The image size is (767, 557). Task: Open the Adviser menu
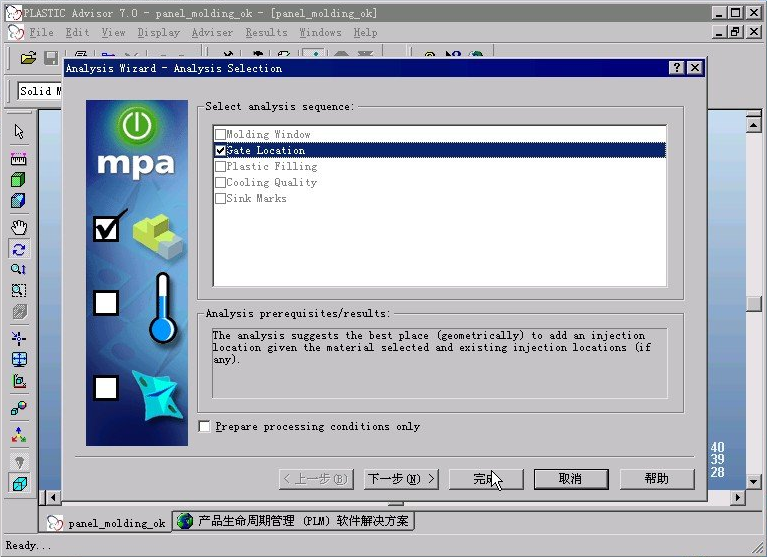(212, 33)
